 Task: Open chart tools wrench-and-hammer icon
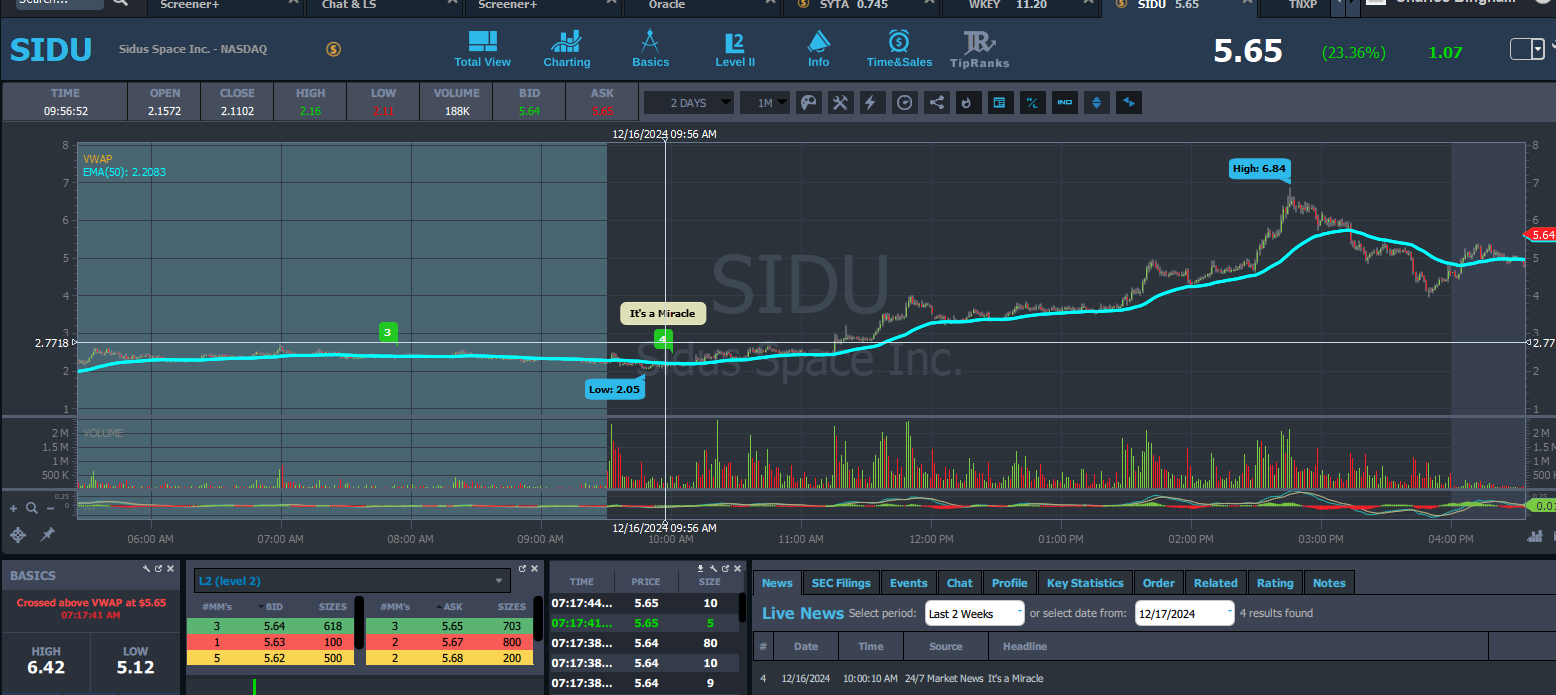841,102
